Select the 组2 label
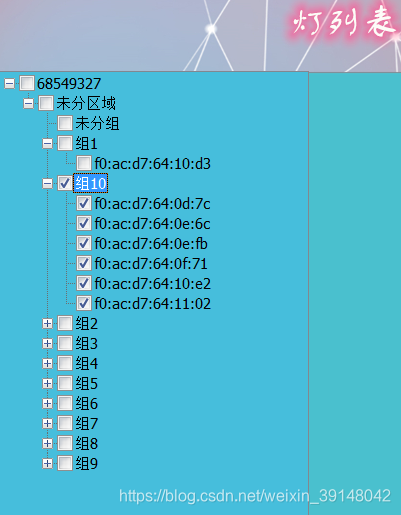 click(87, 324)
